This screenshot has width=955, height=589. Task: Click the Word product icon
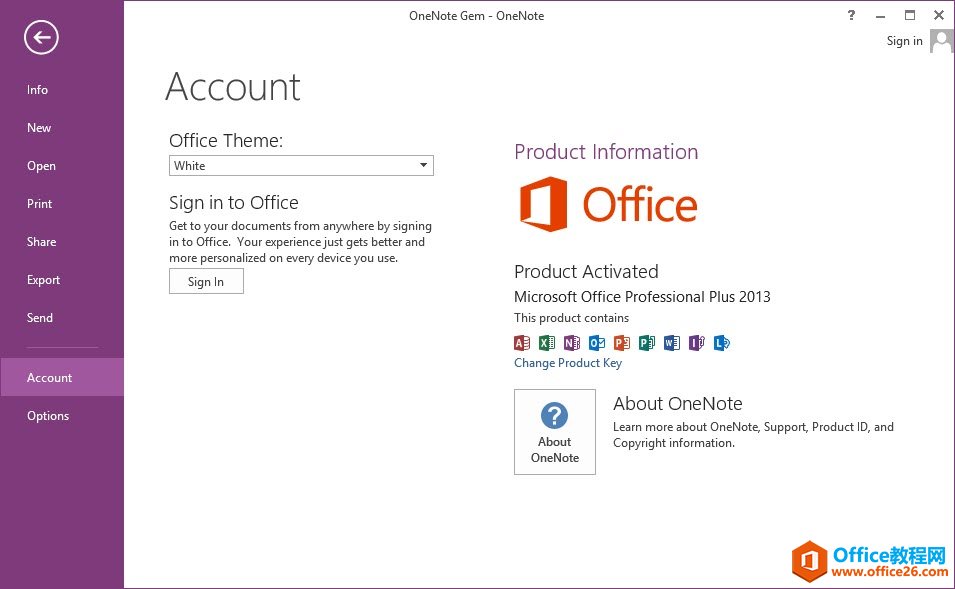672,343
